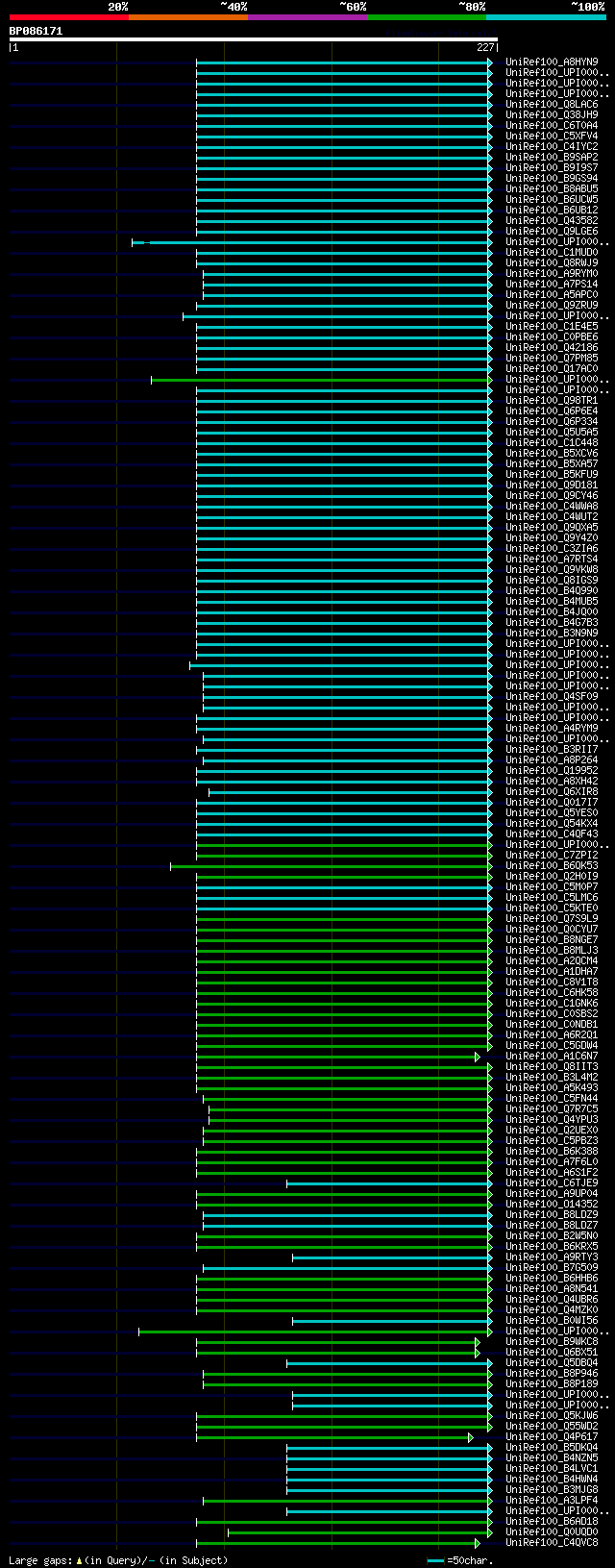Open hit UniRef100_B5KFU9

coord(552,474)
